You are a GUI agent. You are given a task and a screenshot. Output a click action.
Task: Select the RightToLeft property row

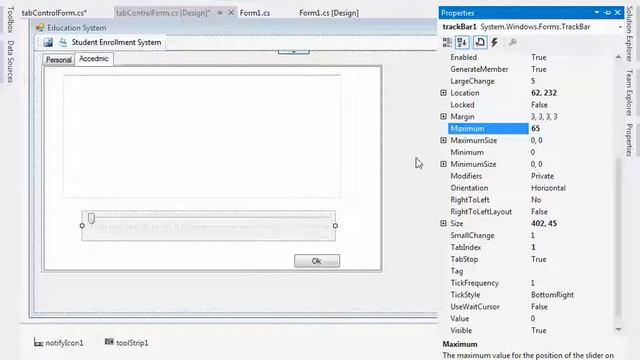(x=531, y=200)
